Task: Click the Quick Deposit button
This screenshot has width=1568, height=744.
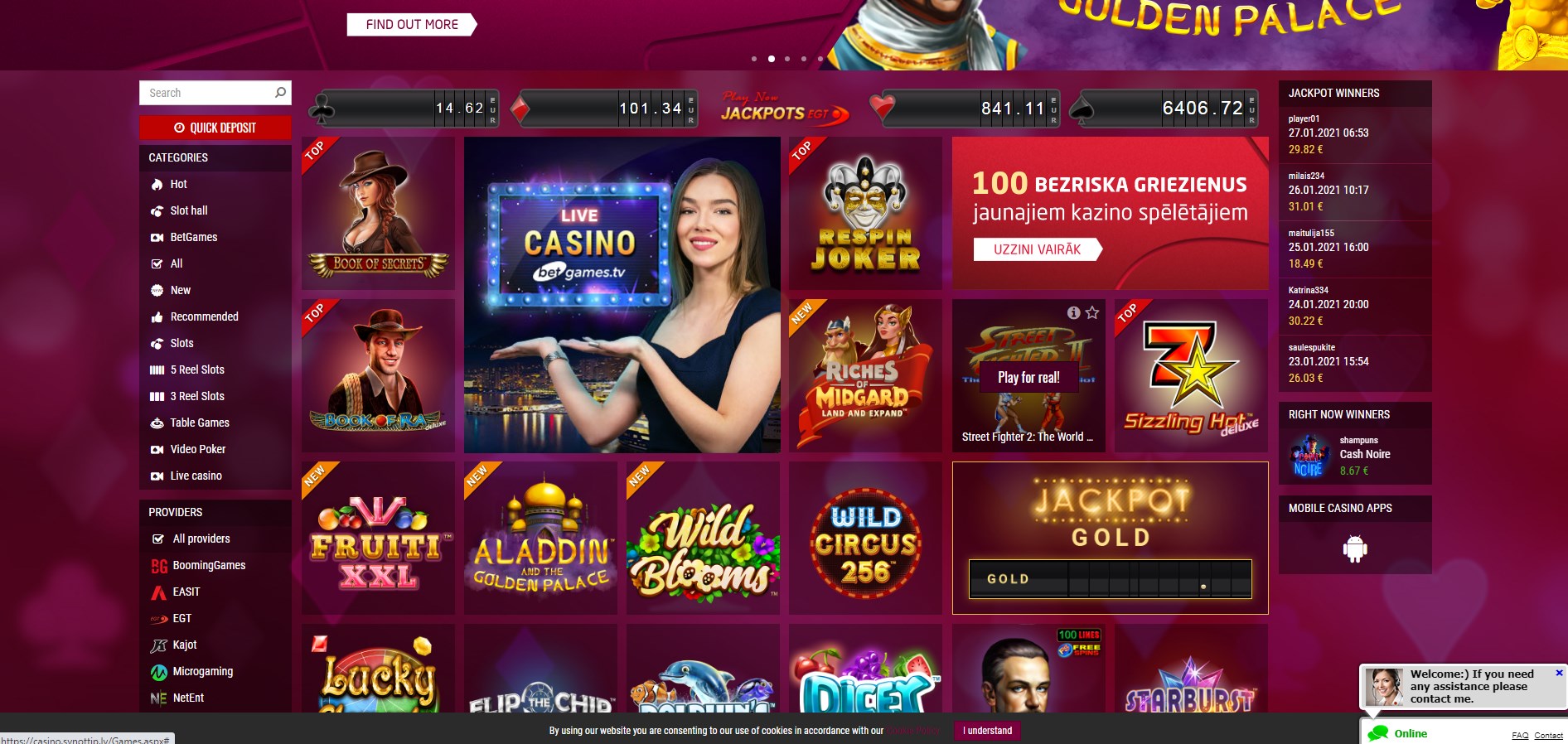Action: [x=215, y=128]
